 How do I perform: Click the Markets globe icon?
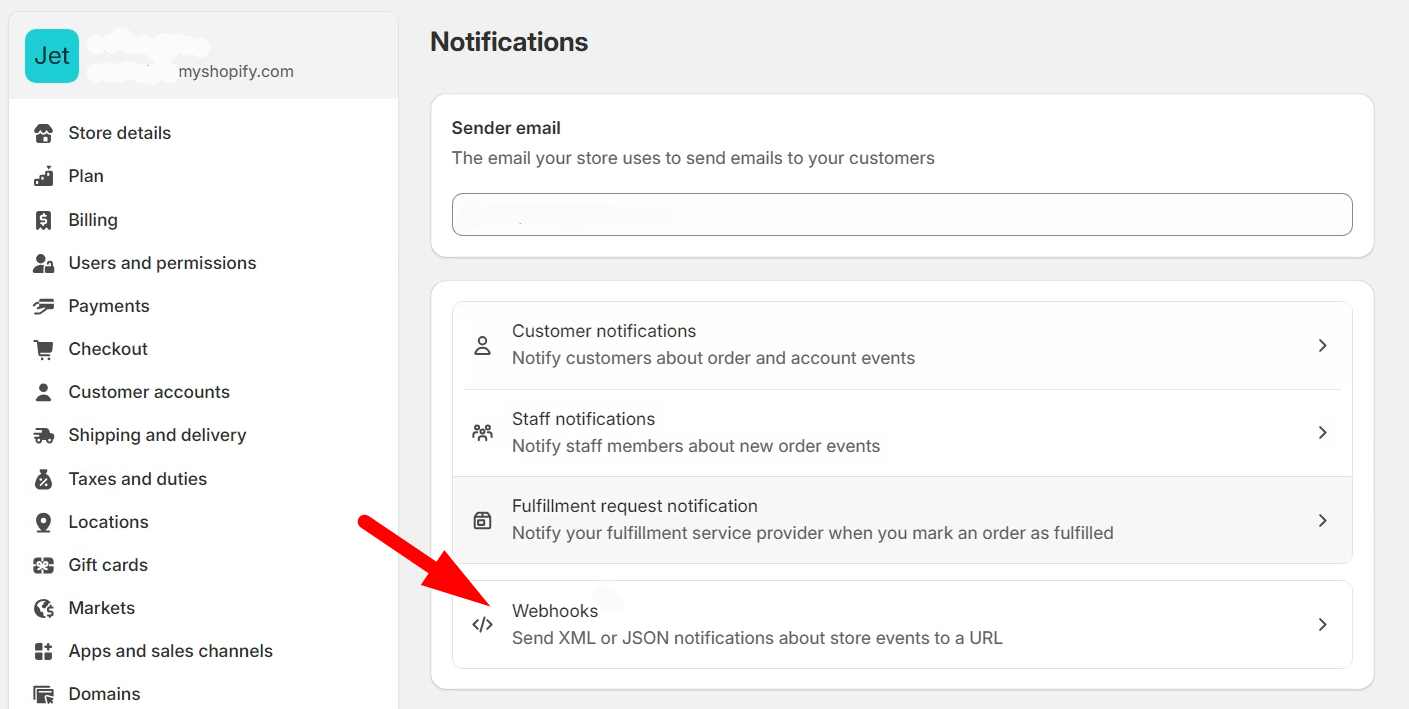tap(43, 608)
